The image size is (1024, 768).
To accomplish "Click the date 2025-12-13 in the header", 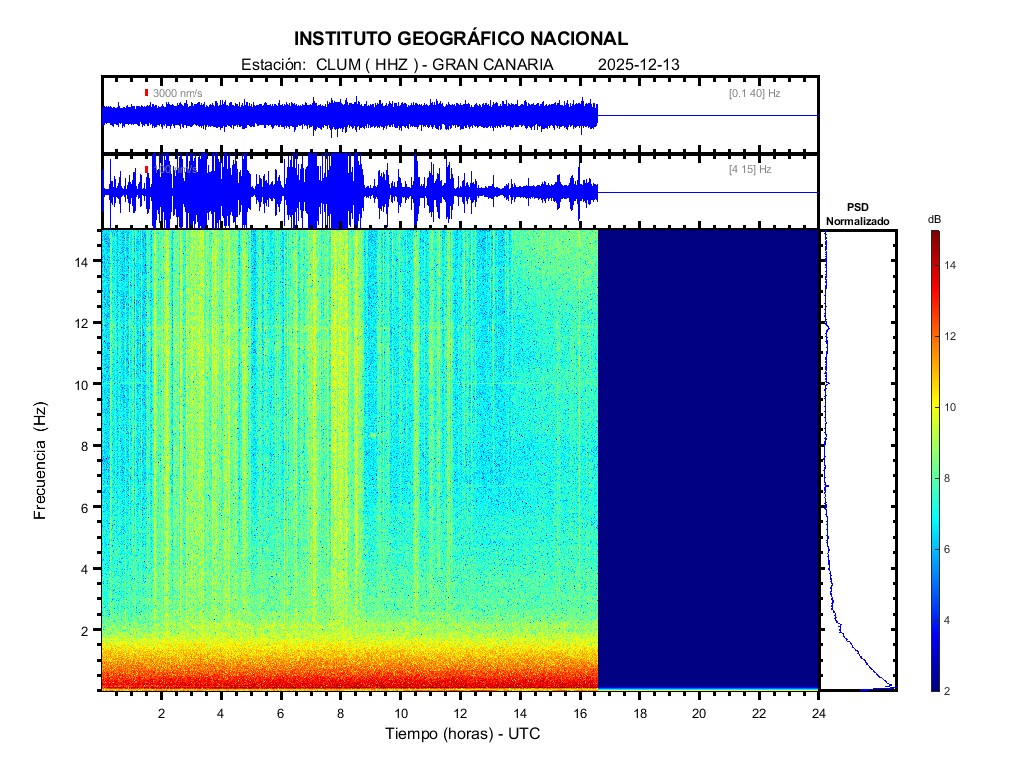I will click(x=638, y=64).
